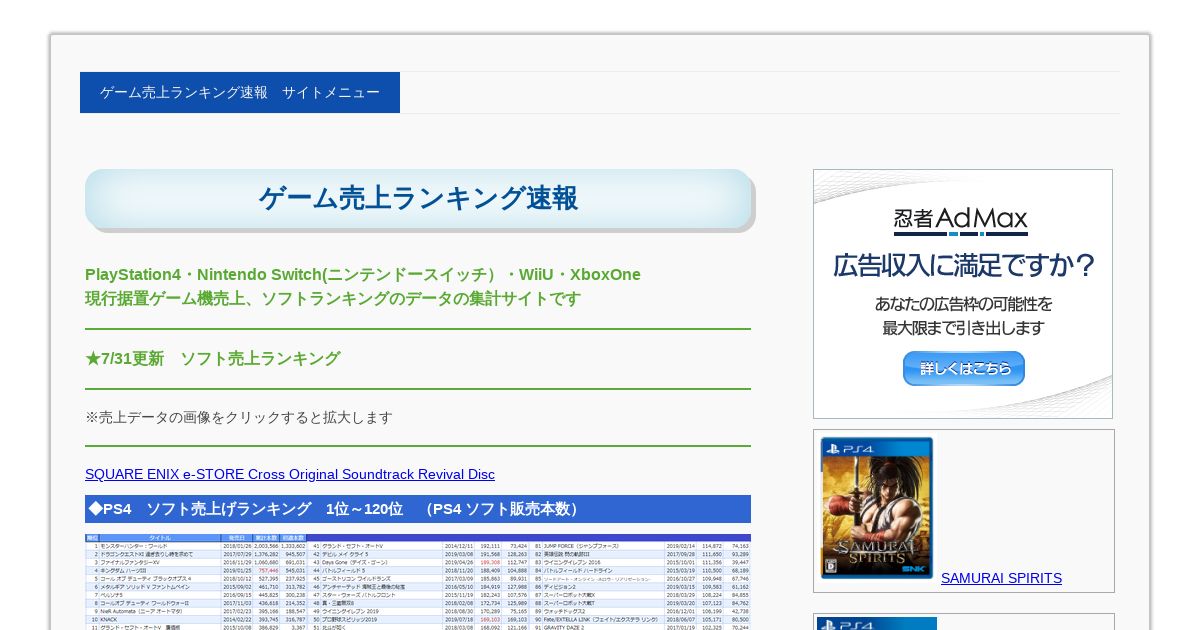Image resolution: width=1200 pixels, height=630 pixels.
Task: Click the second PS4 game cover below SAMURAI SPIRITS
Action: (877, 623)
